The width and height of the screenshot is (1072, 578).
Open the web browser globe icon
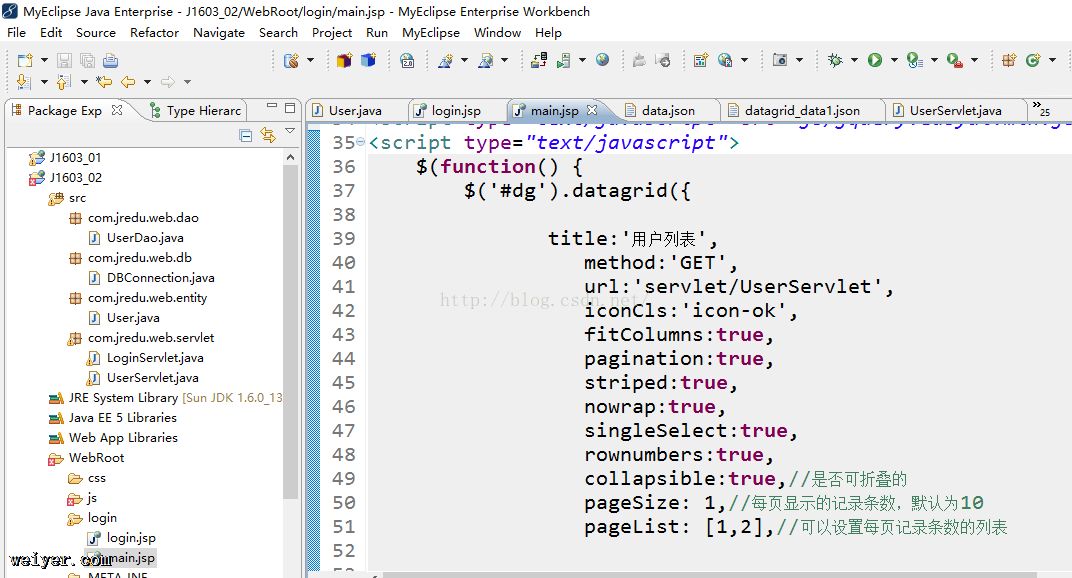602,60
